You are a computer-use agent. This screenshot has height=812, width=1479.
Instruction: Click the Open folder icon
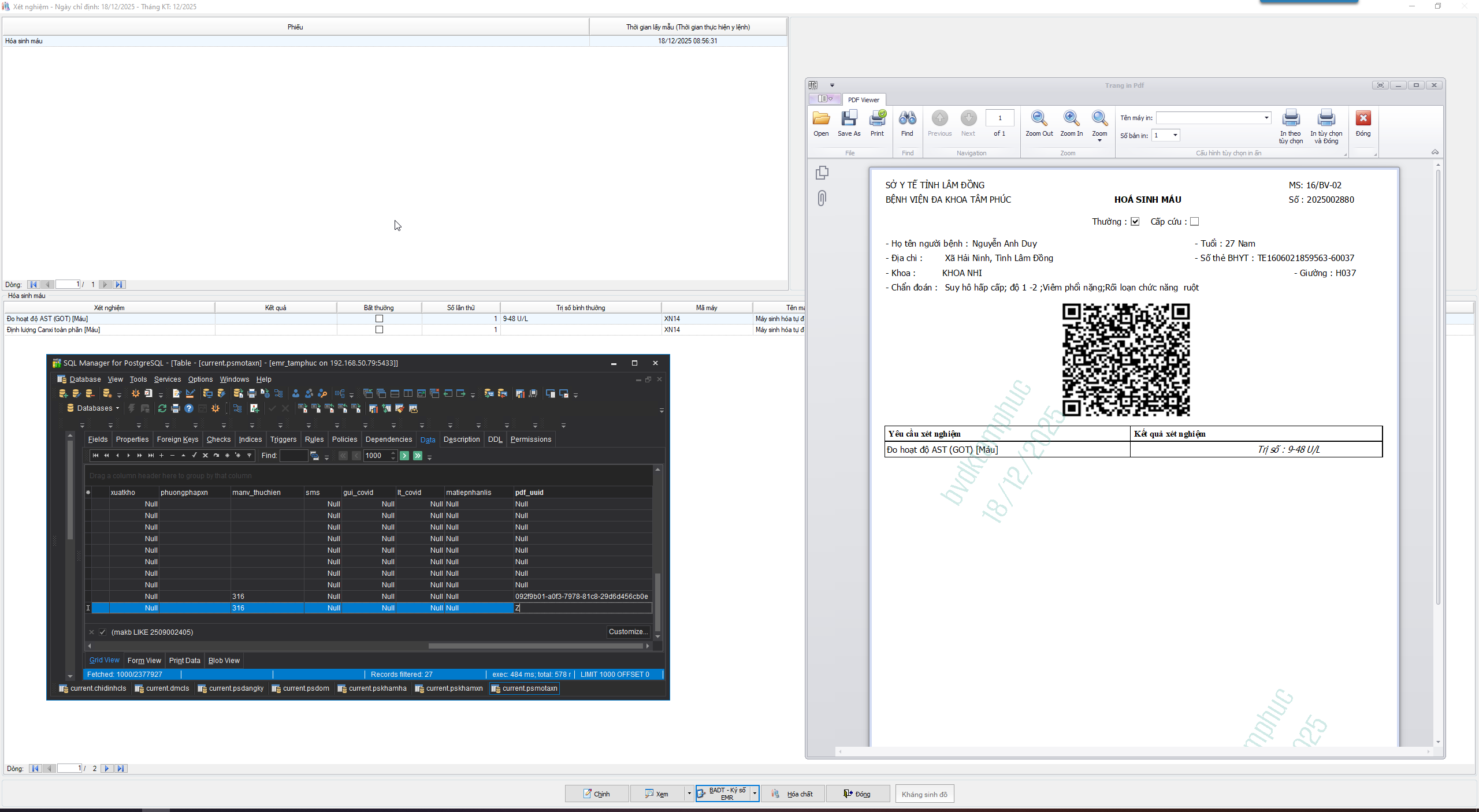[x=821, y=119]
